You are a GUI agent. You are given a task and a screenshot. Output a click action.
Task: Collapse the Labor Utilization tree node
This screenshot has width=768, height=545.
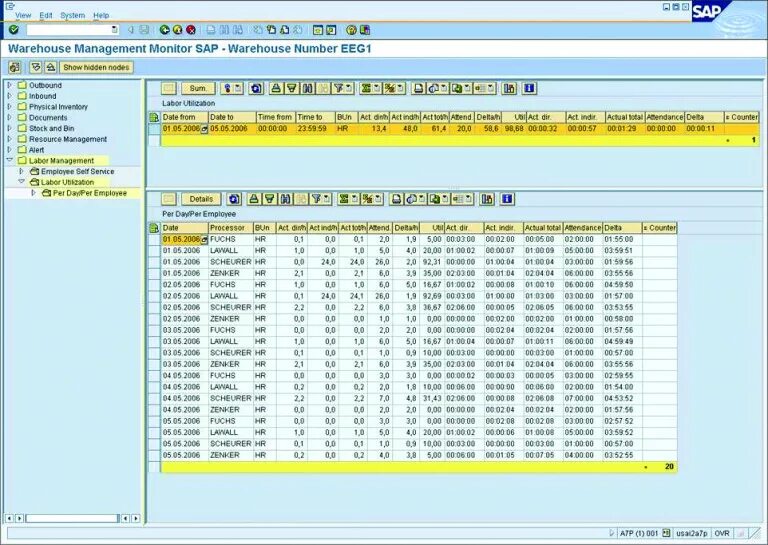point(21,182)
